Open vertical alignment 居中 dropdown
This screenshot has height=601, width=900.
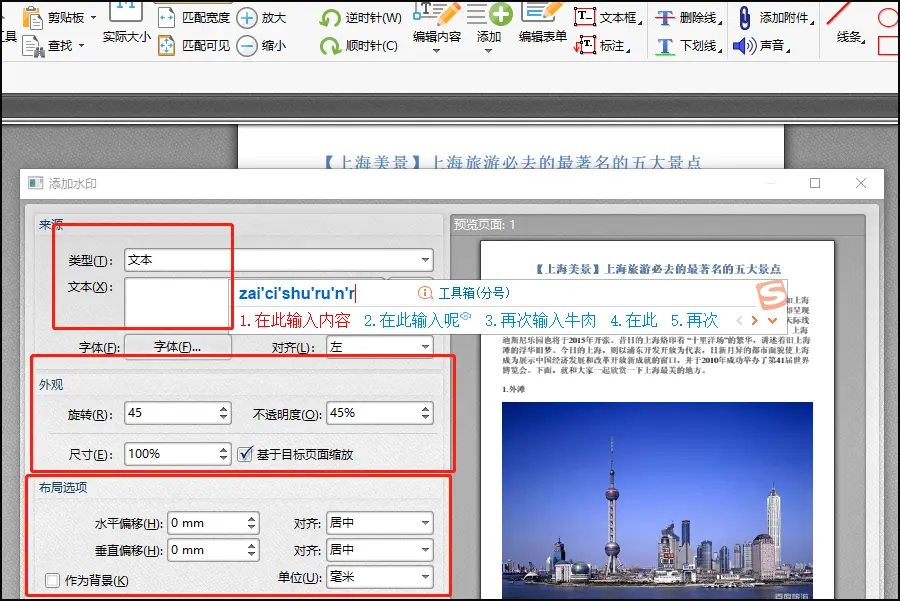point(379,550)
